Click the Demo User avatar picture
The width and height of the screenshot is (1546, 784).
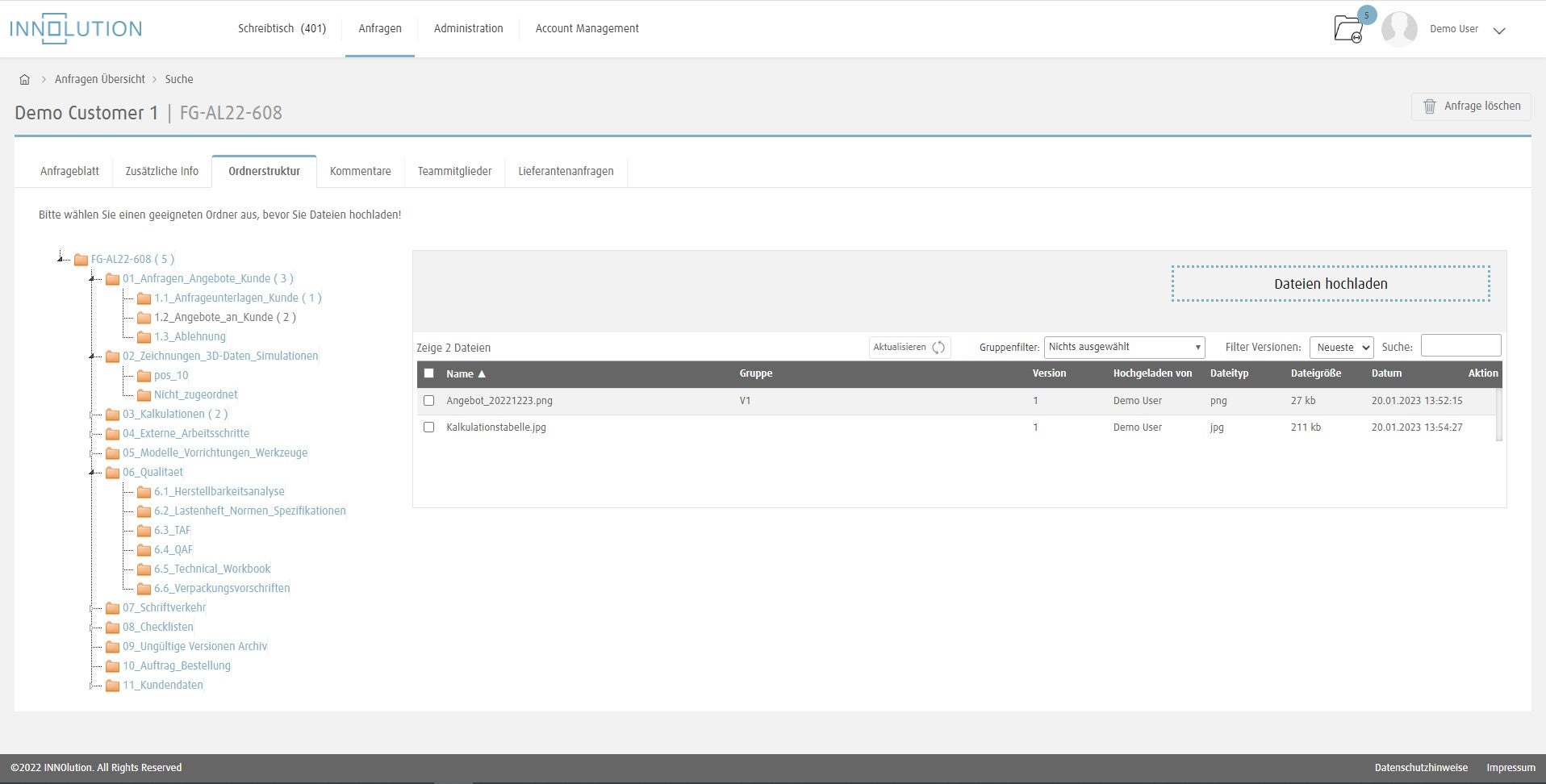pyautogui.click(x=1399, y=29)
